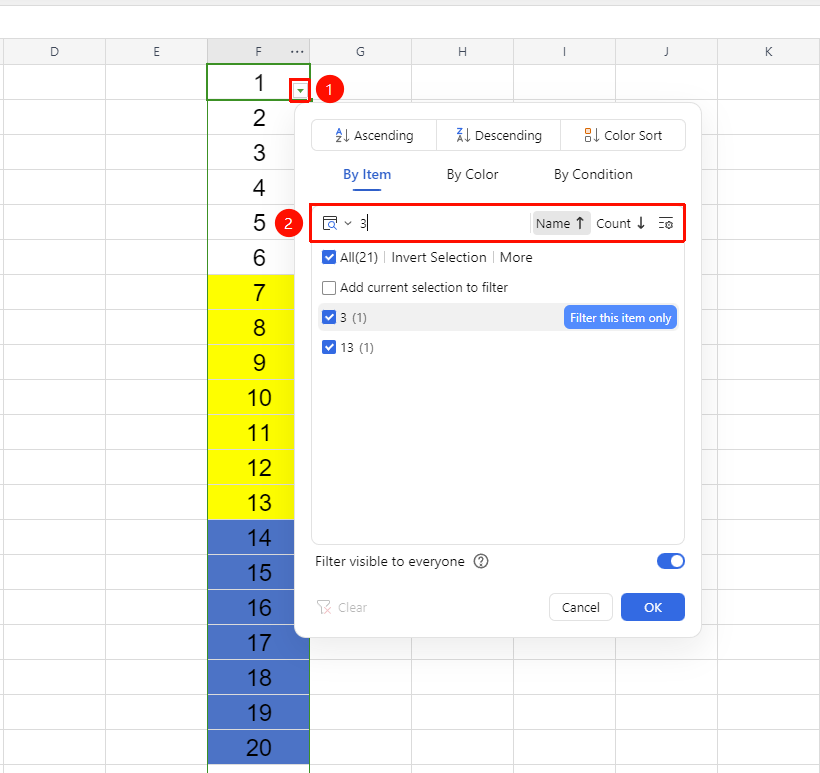Select the yellow cell containing 7
Image resolution: width=820 pixels, height=773 pixels.
coord(251,292)
